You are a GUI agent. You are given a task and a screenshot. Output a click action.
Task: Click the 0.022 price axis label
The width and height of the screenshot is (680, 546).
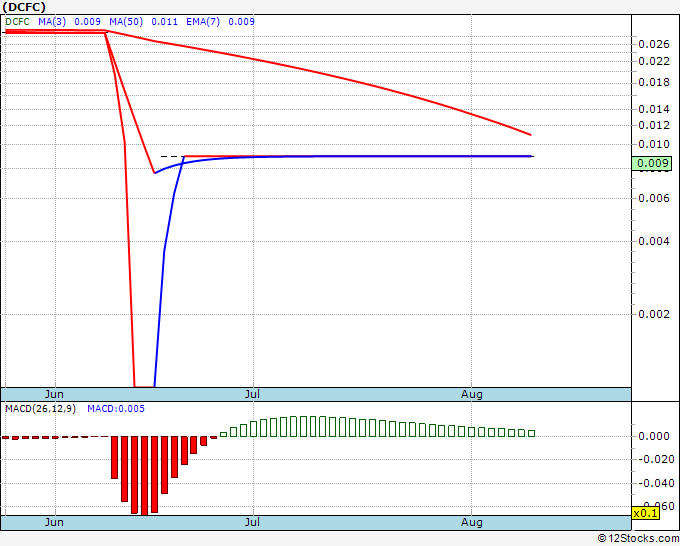pos(654,62)
